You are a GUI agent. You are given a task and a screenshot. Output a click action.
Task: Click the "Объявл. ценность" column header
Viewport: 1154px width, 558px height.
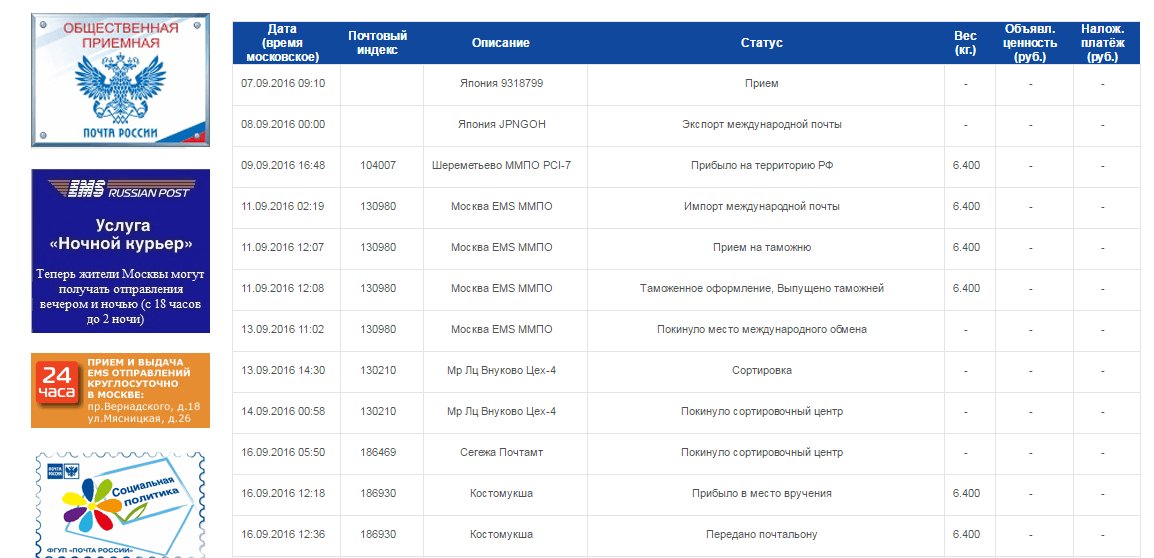click(1030, 43)
